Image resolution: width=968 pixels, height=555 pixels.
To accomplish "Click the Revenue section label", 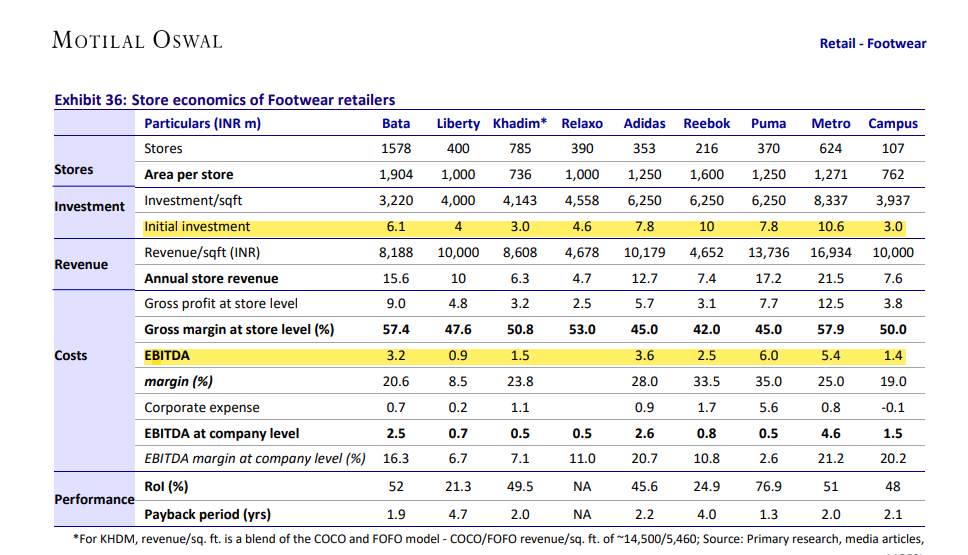I will [x=81, y=264].
